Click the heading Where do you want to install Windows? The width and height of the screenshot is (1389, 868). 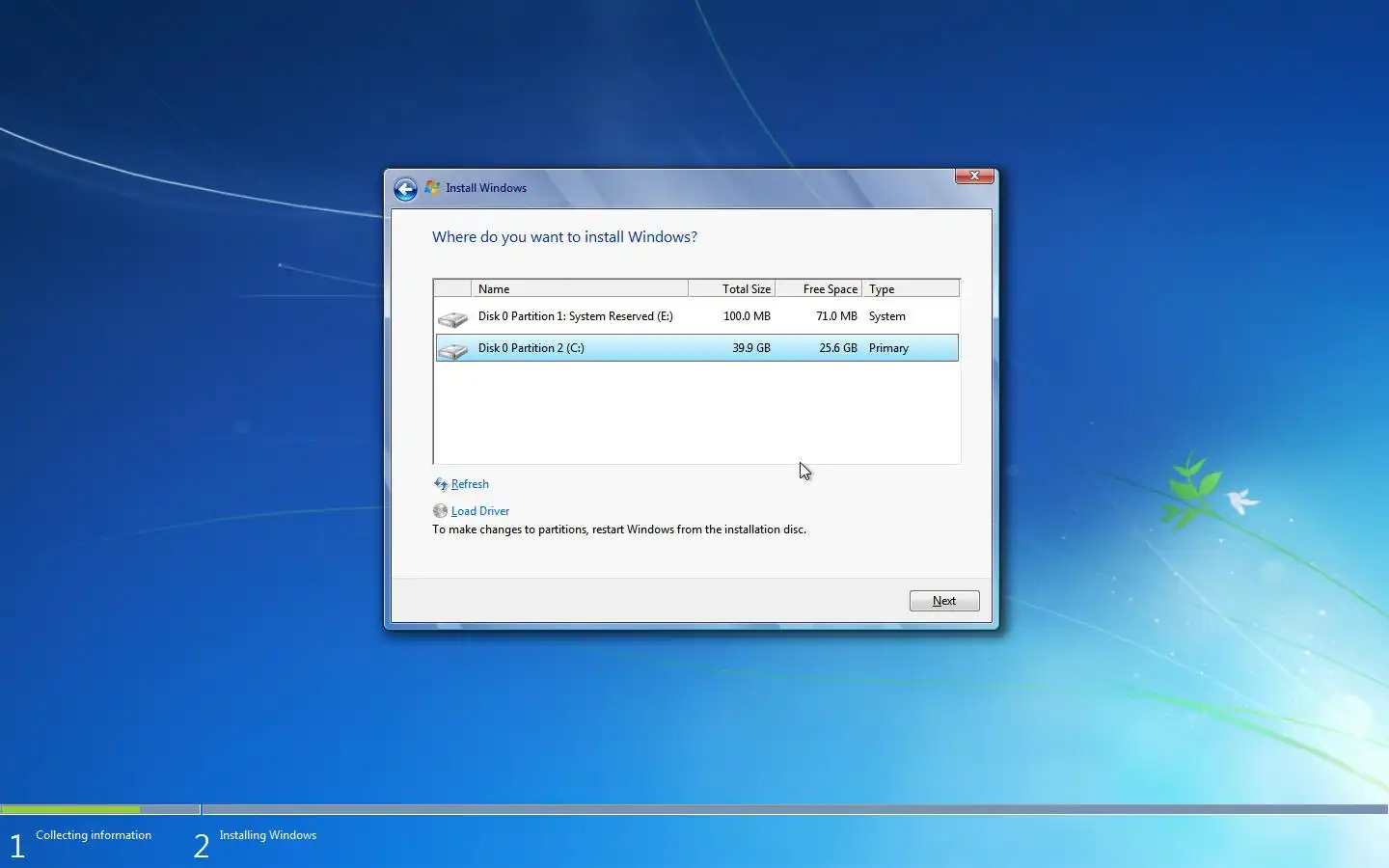click(564, 237)
